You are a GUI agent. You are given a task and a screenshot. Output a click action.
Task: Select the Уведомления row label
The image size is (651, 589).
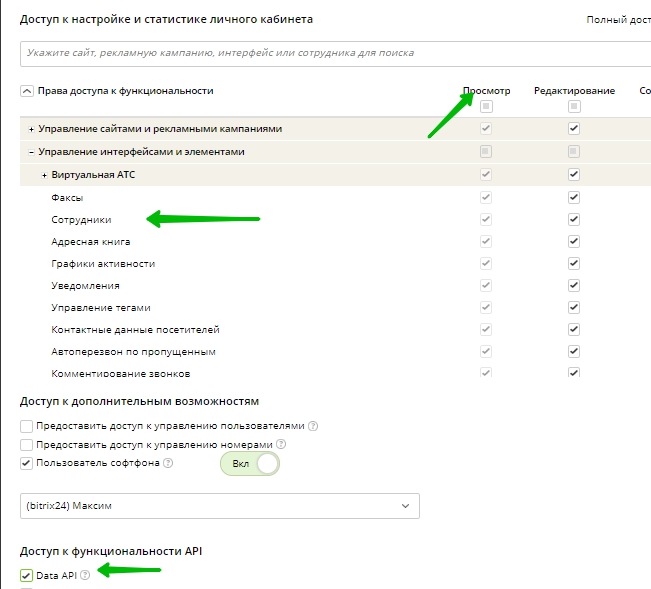point(86,286)
